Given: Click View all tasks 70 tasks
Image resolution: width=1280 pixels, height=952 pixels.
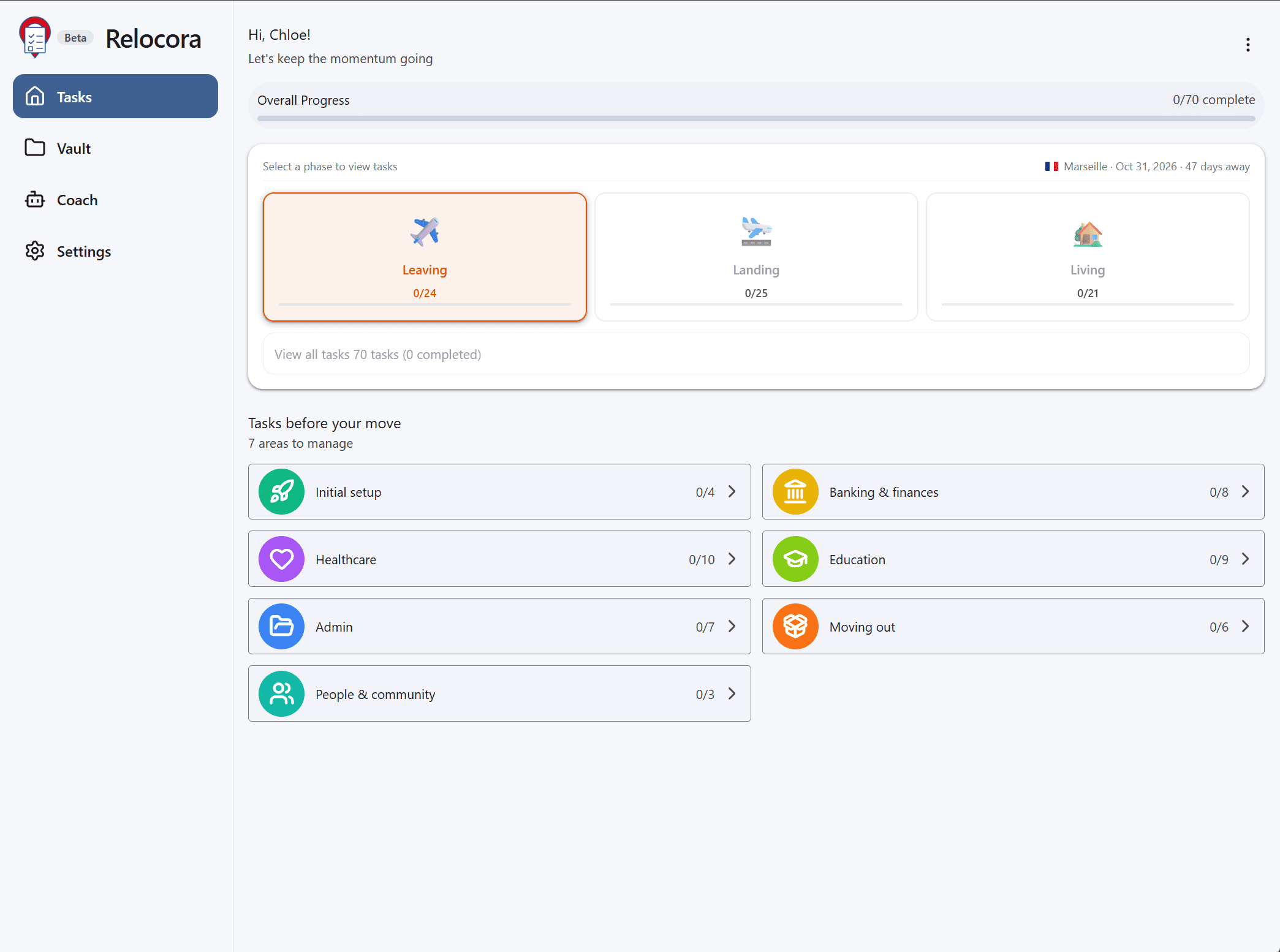Looking at the screenshot, I should point(756,354).
